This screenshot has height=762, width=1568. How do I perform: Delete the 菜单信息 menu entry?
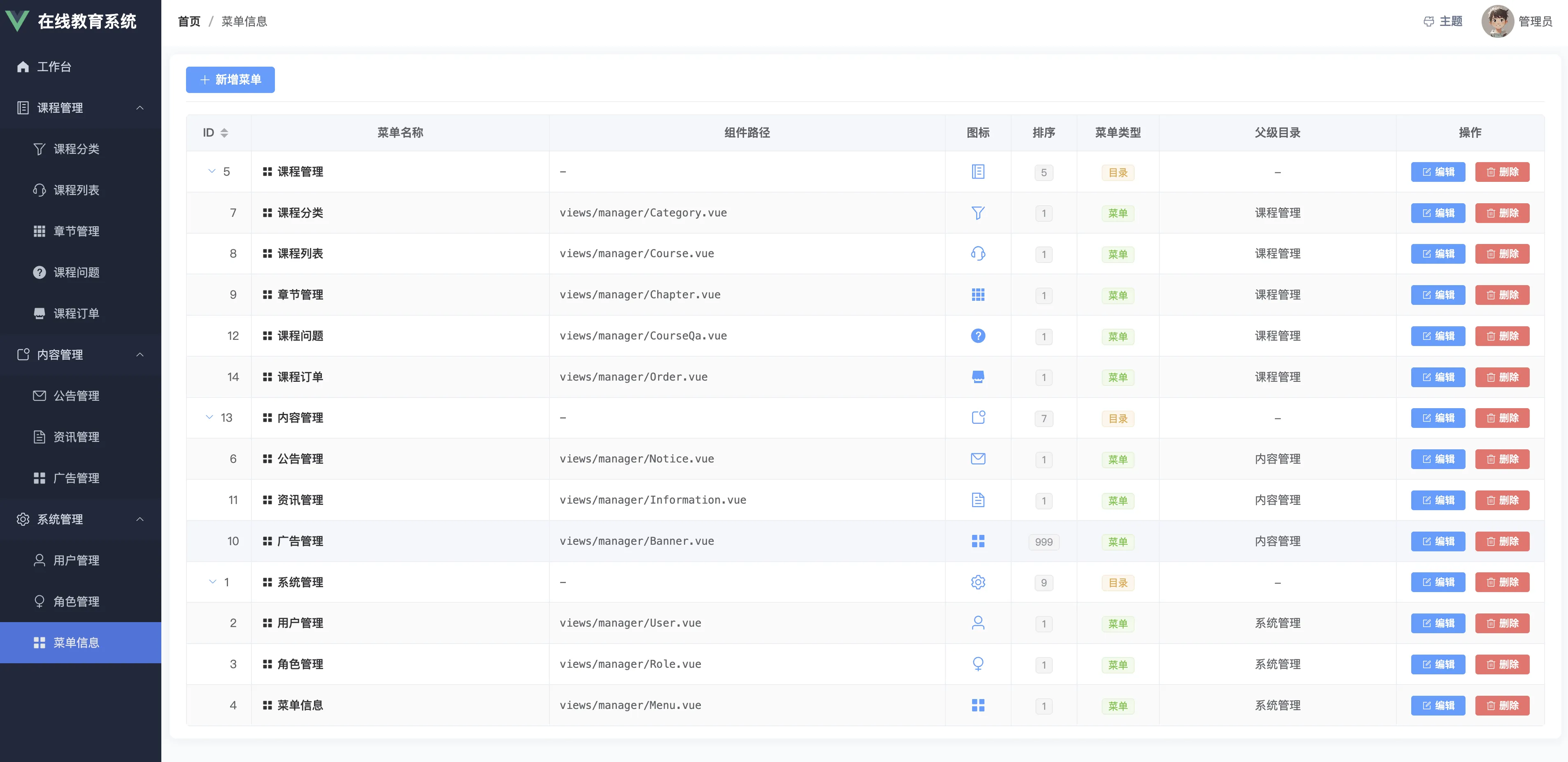coord(1502,705)
